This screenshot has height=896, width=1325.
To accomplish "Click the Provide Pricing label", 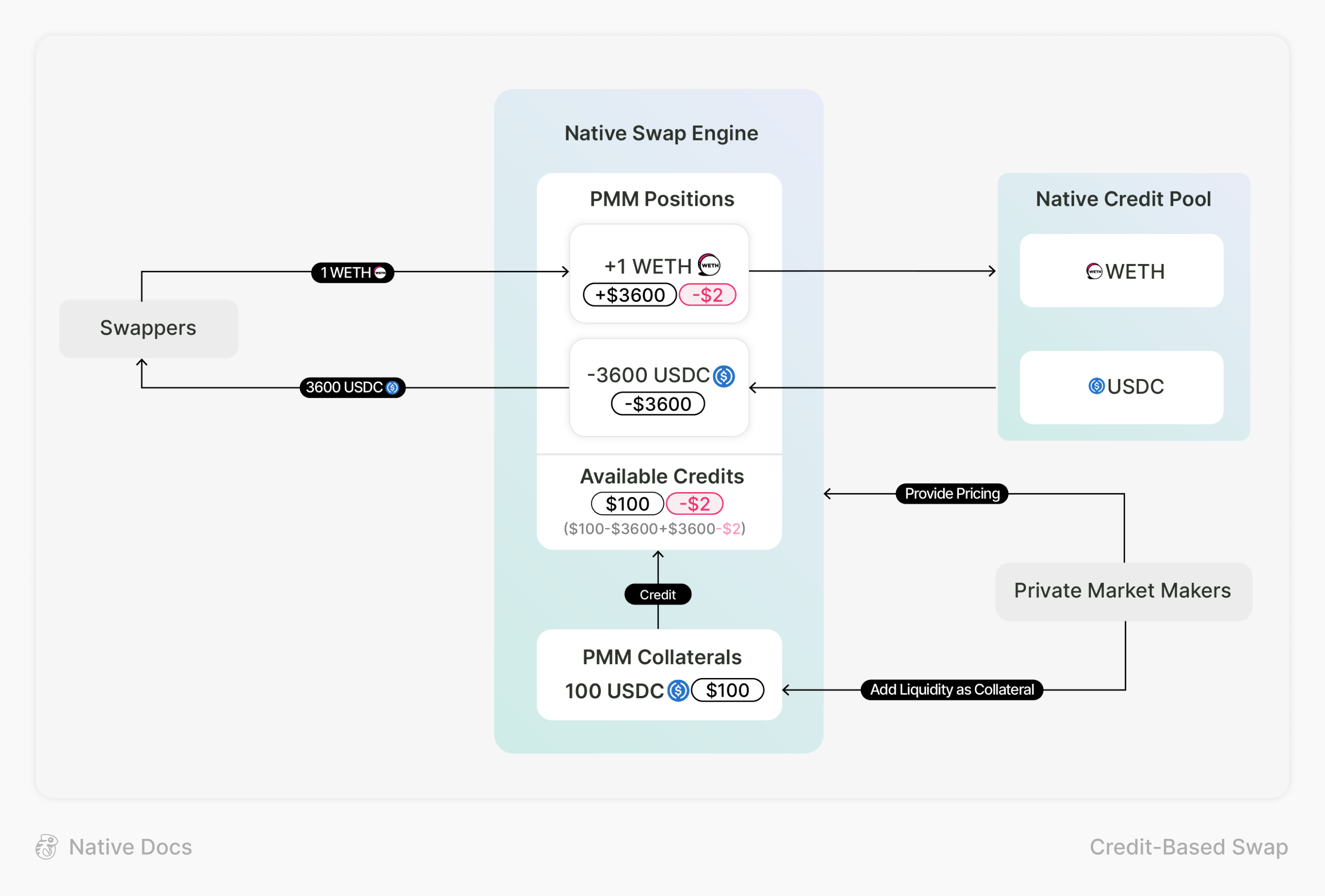I will 952,494.
